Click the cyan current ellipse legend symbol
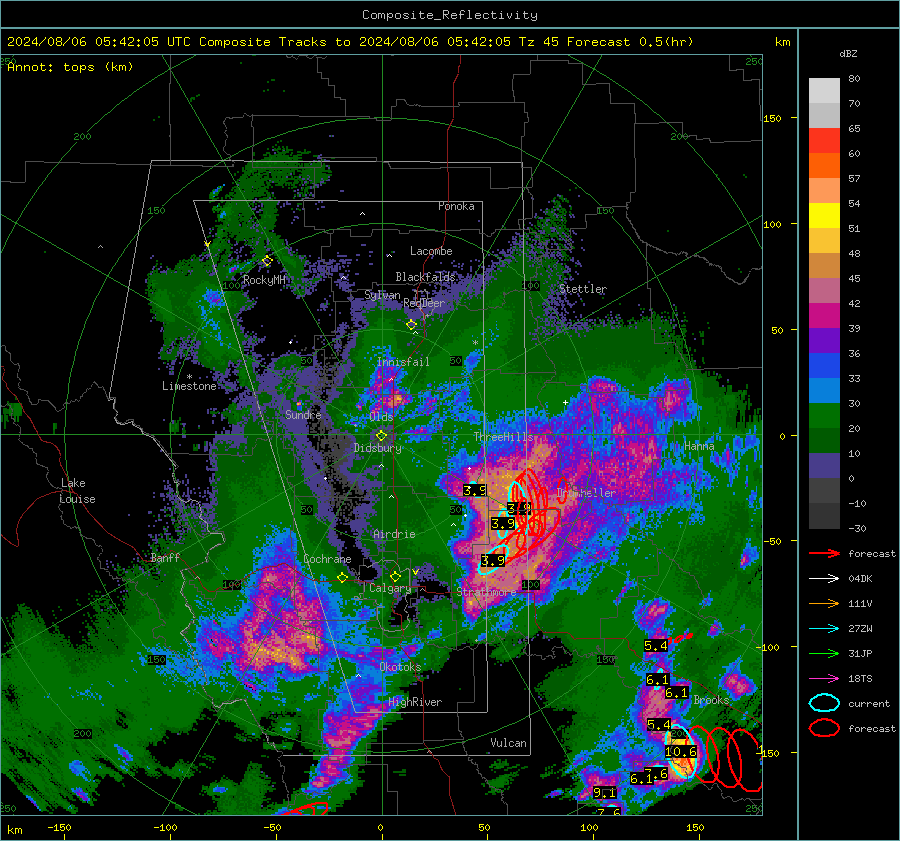Screen dimensions: 900x841 pos(824,703)
